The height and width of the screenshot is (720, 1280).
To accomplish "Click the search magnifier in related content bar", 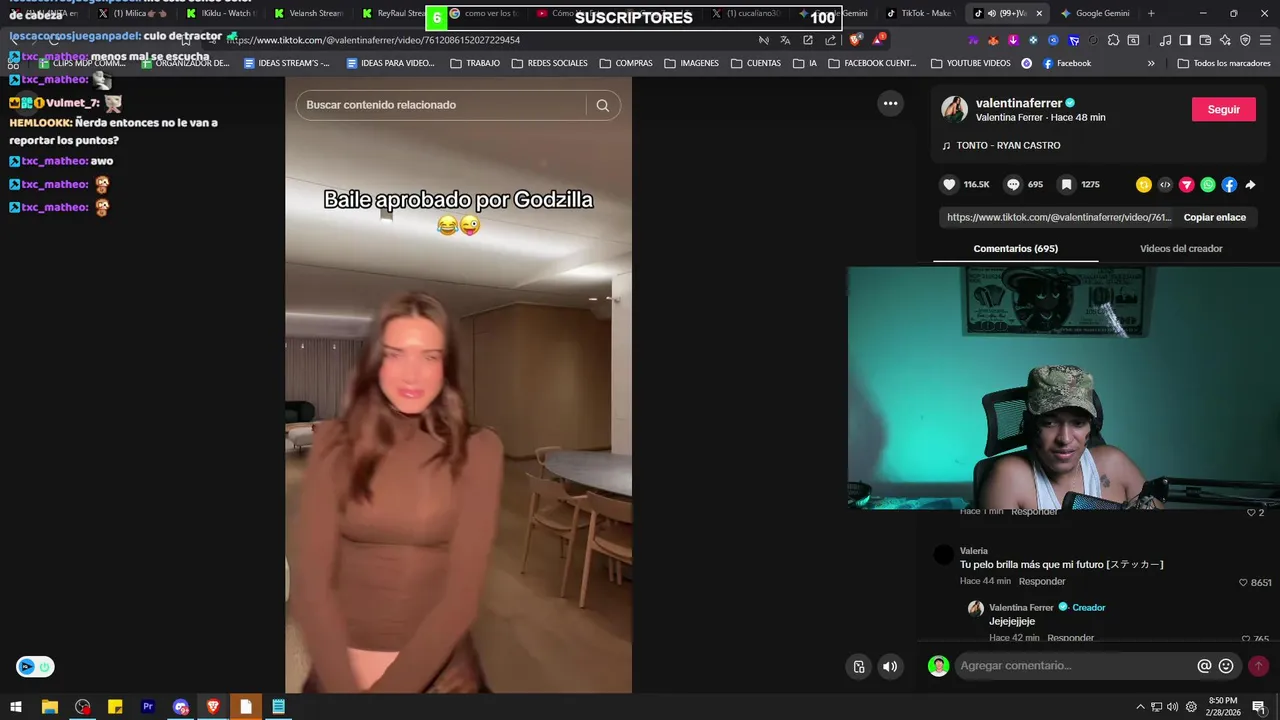I will tap(602, 105).
